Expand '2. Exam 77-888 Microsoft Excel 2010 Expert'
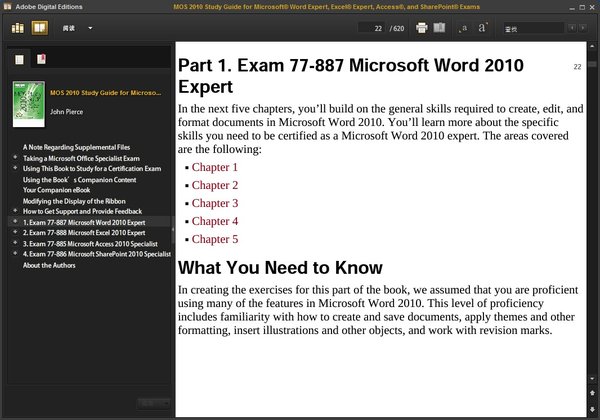The width and height of the screenshot is (600, 420). (14, 232)
